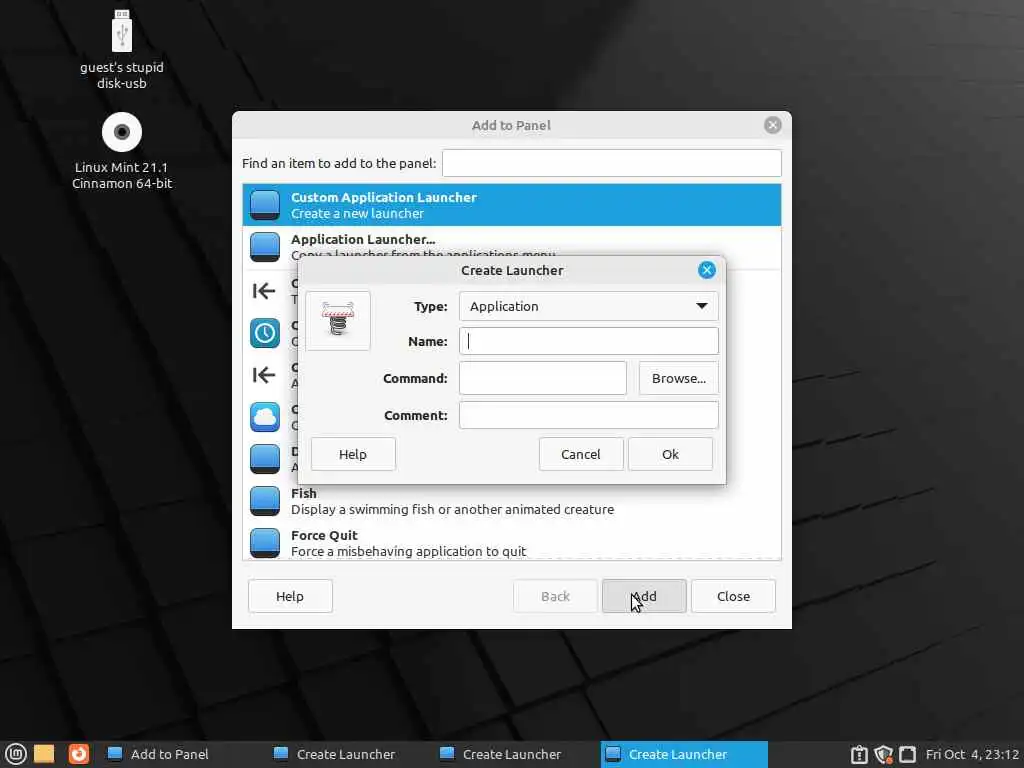Click the launcher icon chooser with spring image

[338, 321]
